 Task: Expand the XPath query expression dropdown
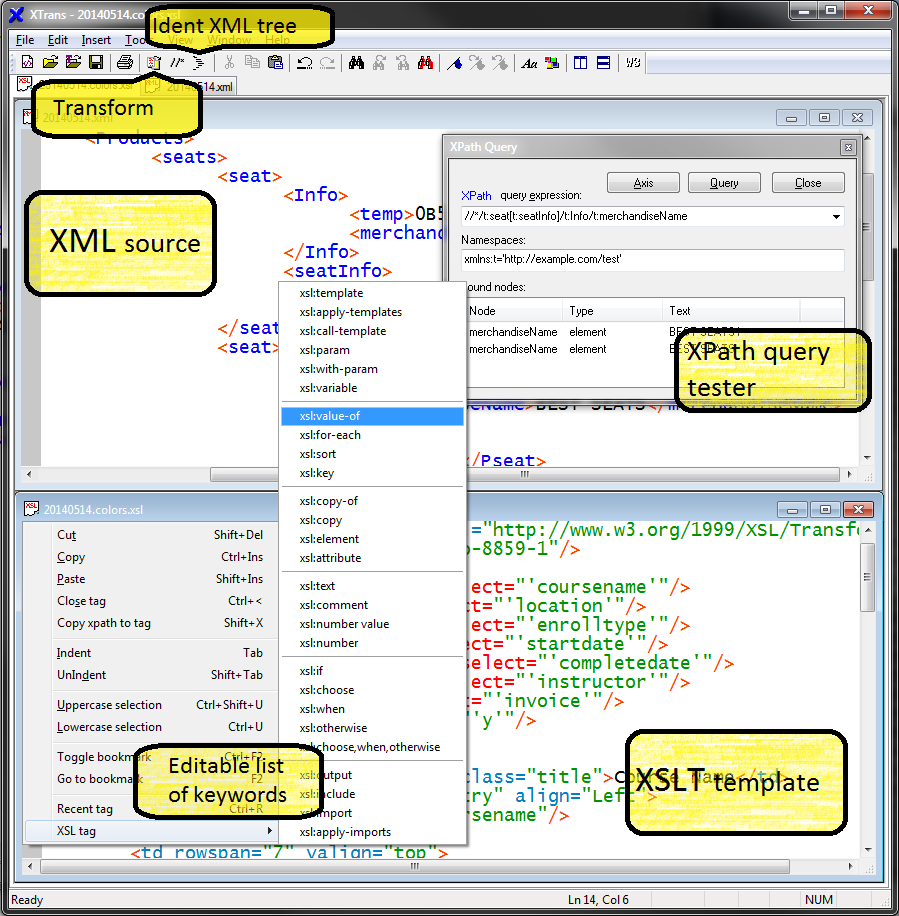(x=835, y=217)
